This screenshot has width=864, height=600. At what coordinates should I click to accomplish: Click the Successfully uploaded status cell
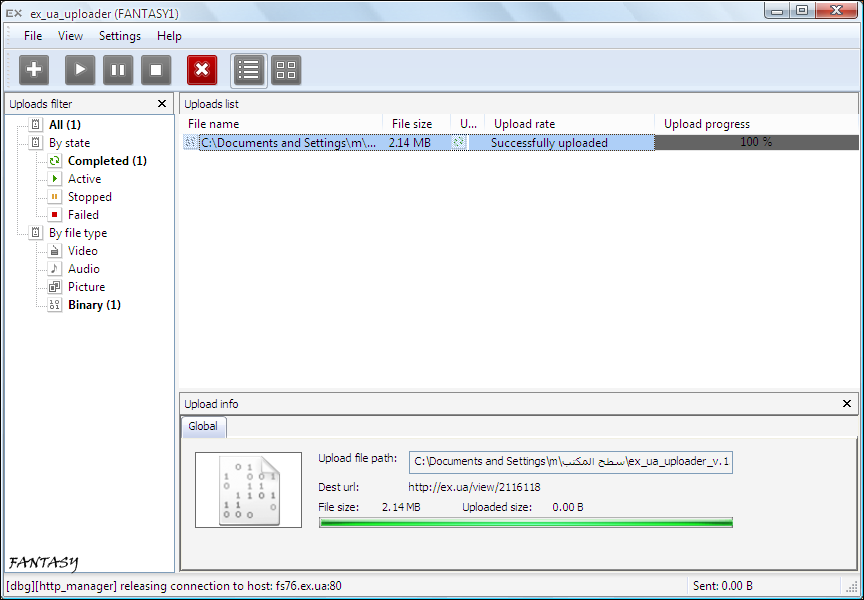tap(549, 143)
